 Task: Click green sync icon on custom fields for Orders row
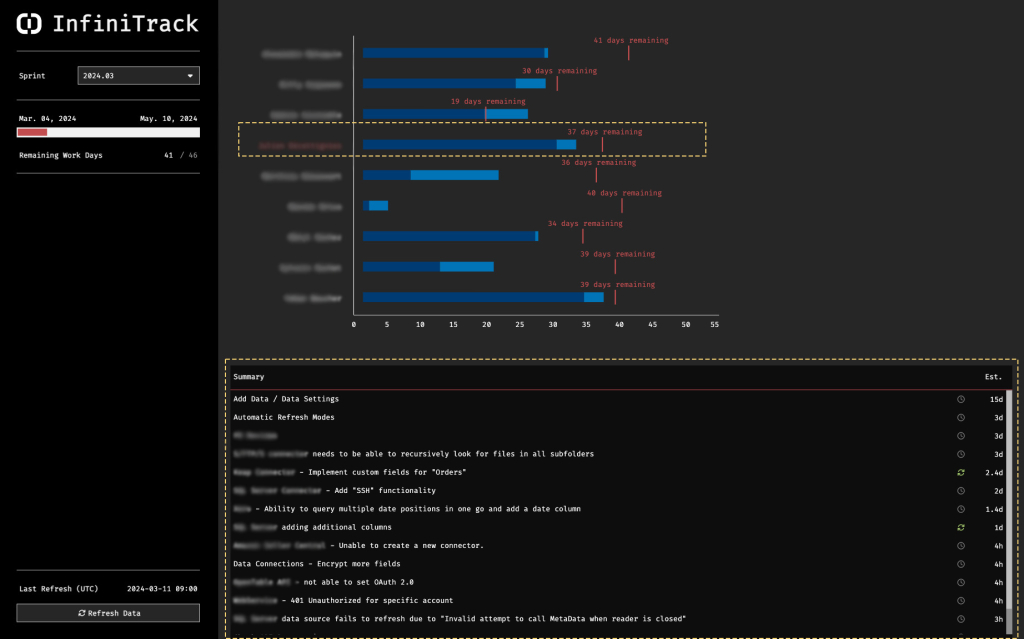pos(961,472)
